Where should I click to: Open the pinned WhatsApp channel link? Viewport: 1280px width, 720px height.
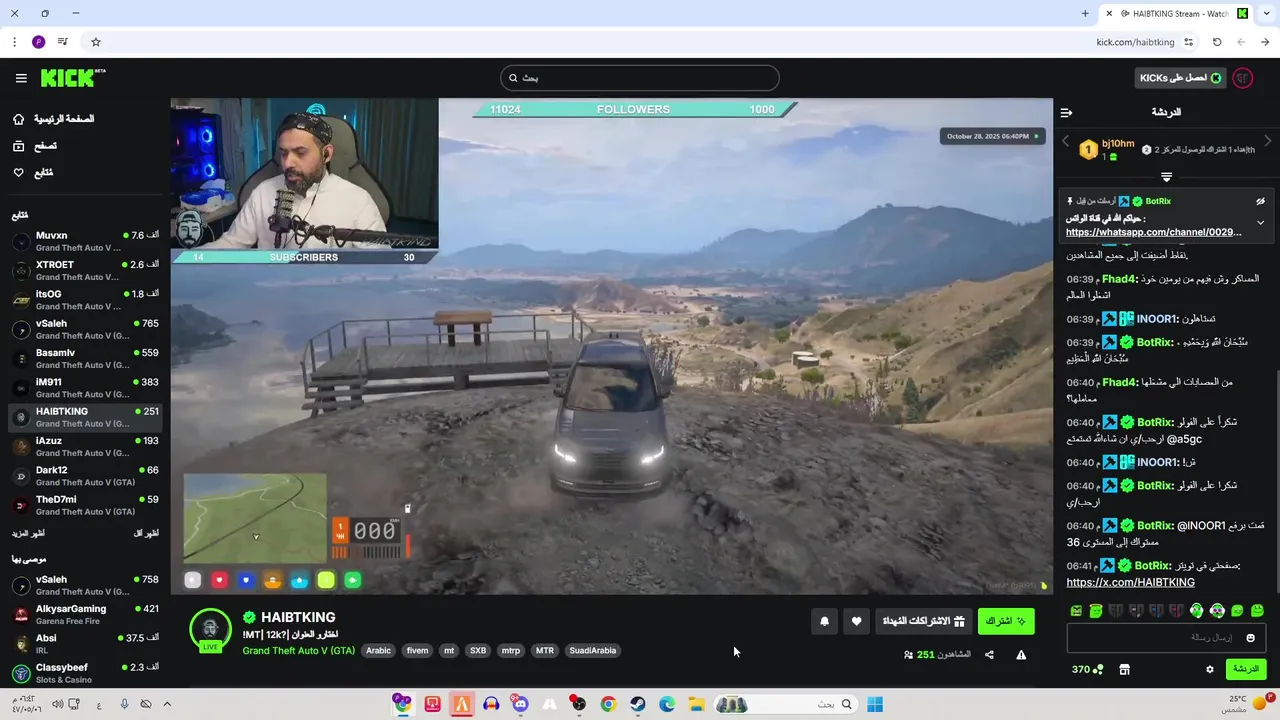coord(1154,232)
